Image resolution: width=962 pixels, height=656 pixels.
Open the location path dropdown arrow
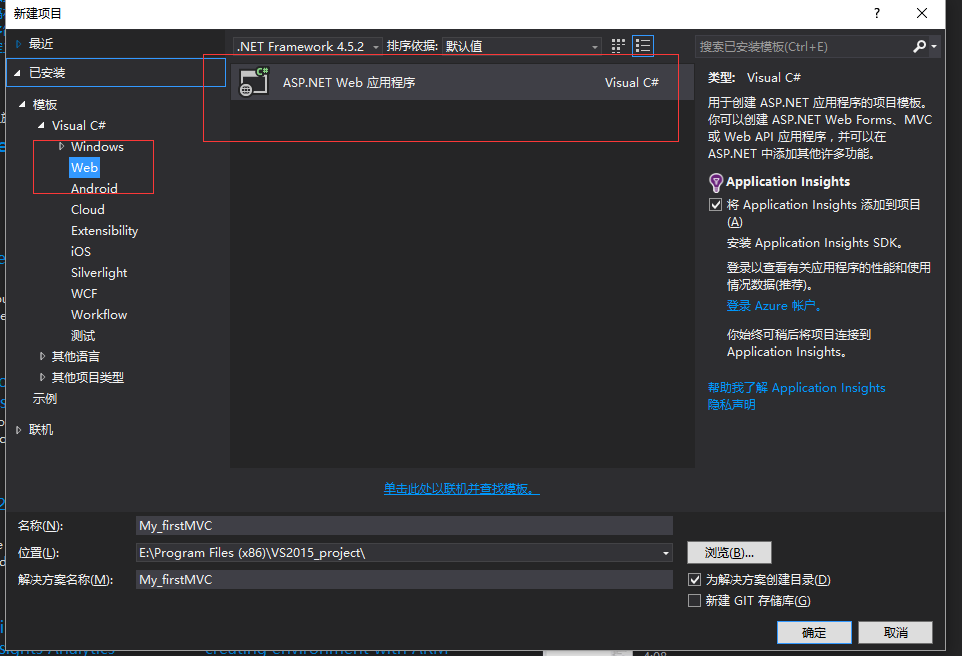pos(666,553)
